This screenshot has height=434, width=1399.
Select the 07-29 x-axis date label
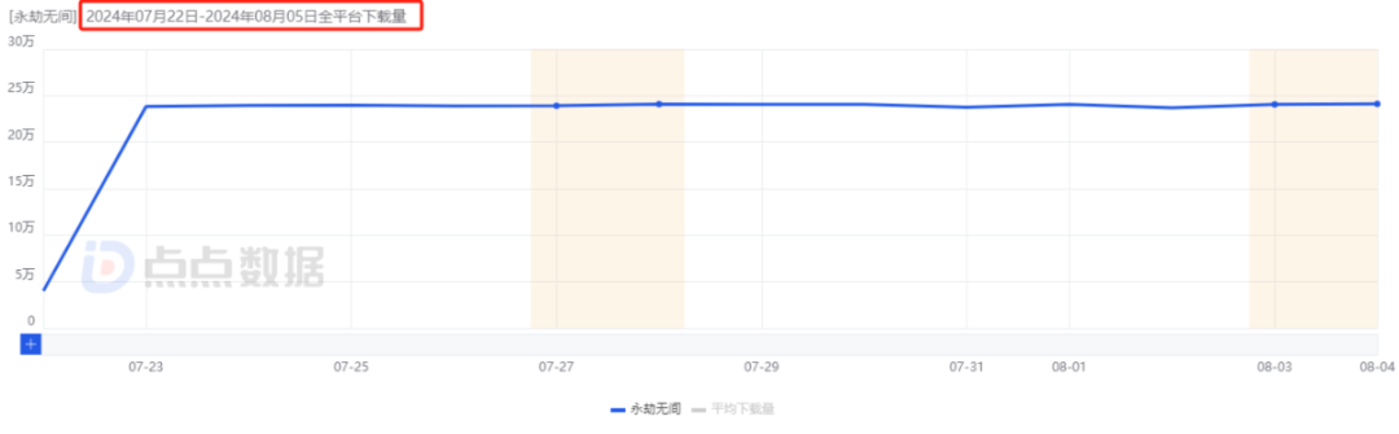[761, 367]
